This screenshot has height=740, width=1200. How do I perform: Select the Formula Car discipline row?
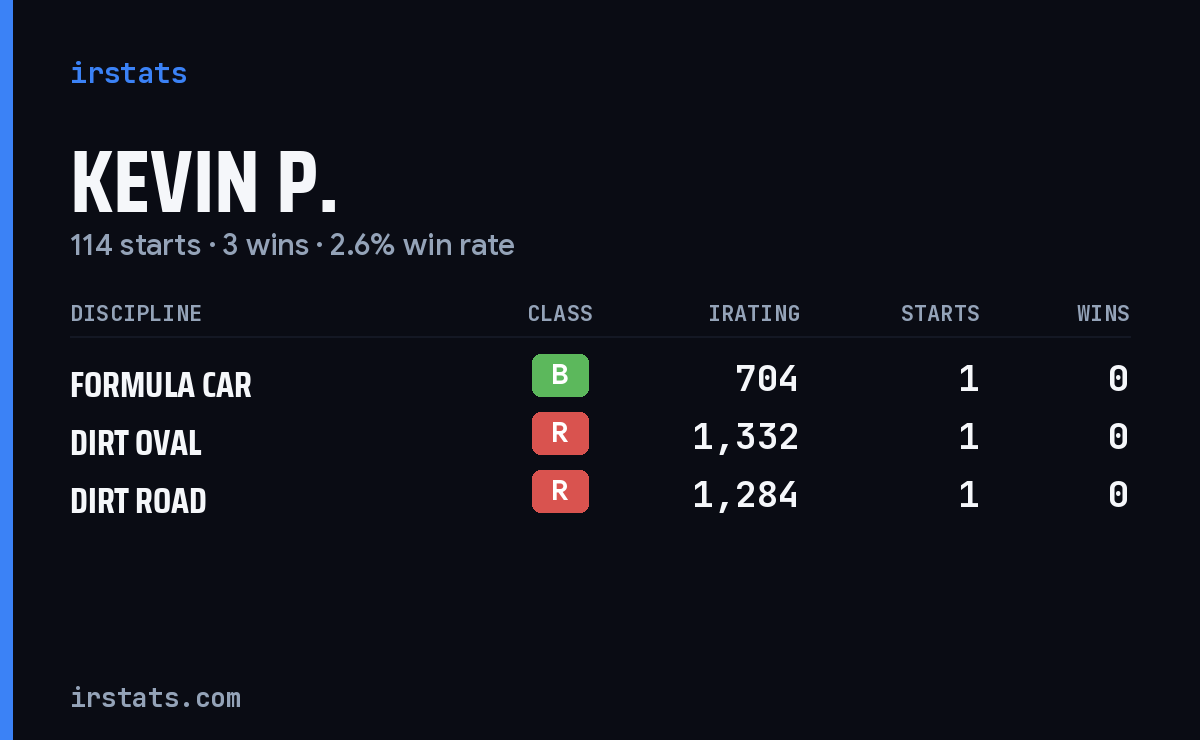pos(600,379)
